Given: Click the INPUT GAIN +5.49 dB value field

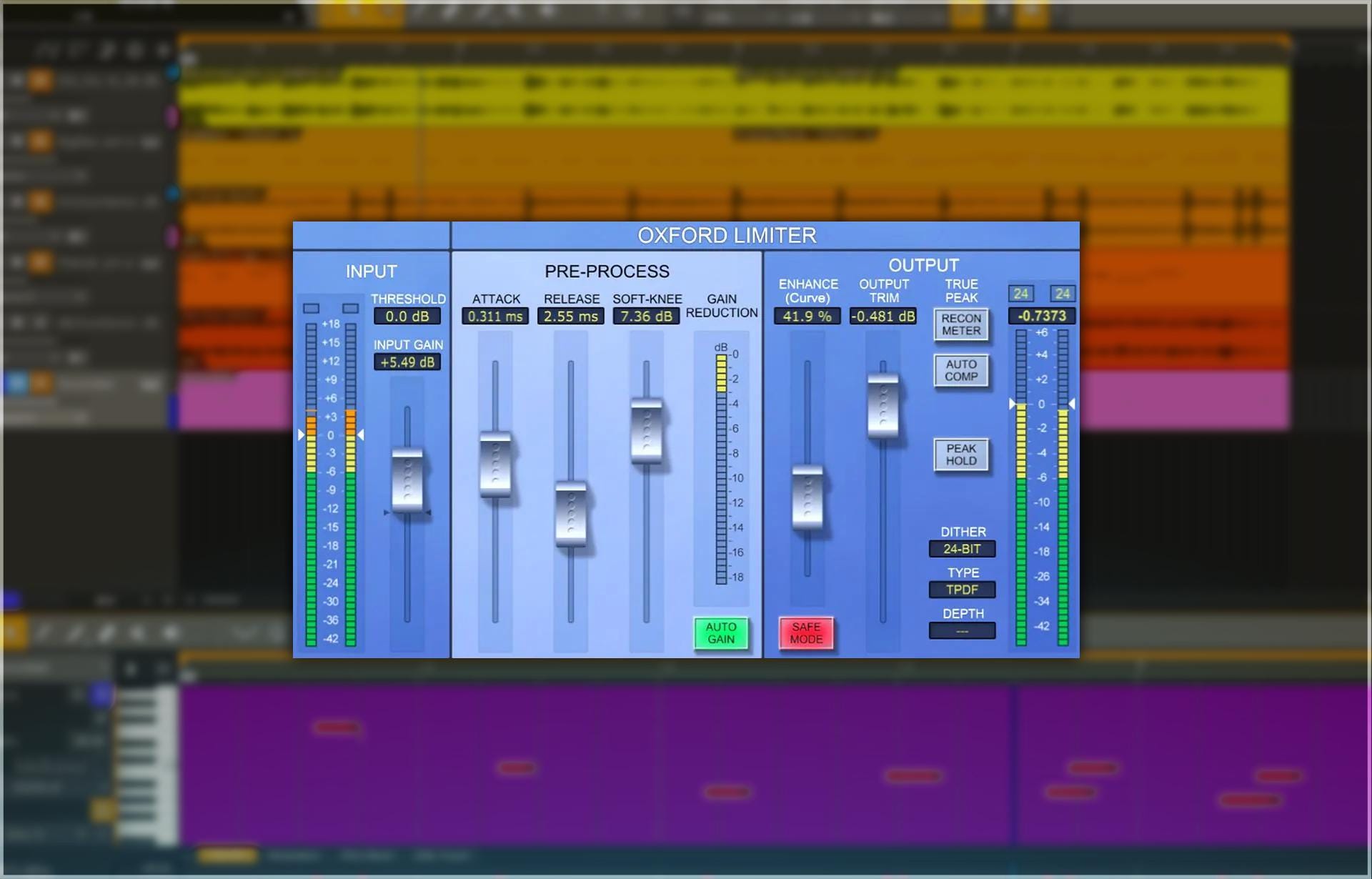Looking at the screenshot, I should tap(407, 362).
